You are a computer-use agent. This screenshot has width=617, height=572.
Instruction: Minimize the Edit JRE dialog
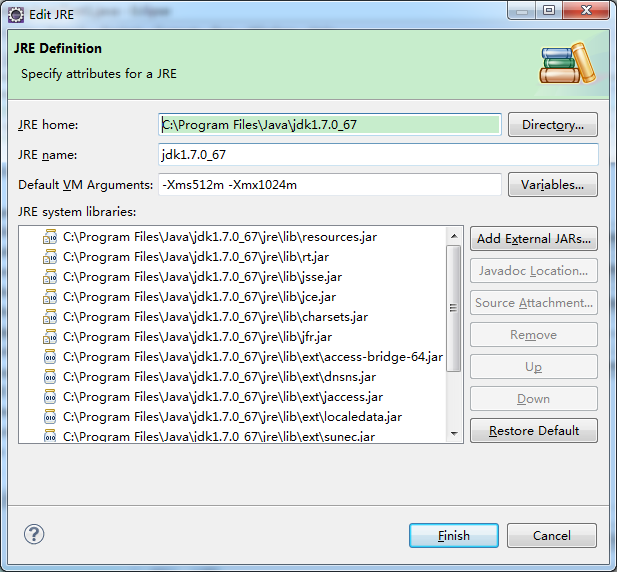[522, 11]
